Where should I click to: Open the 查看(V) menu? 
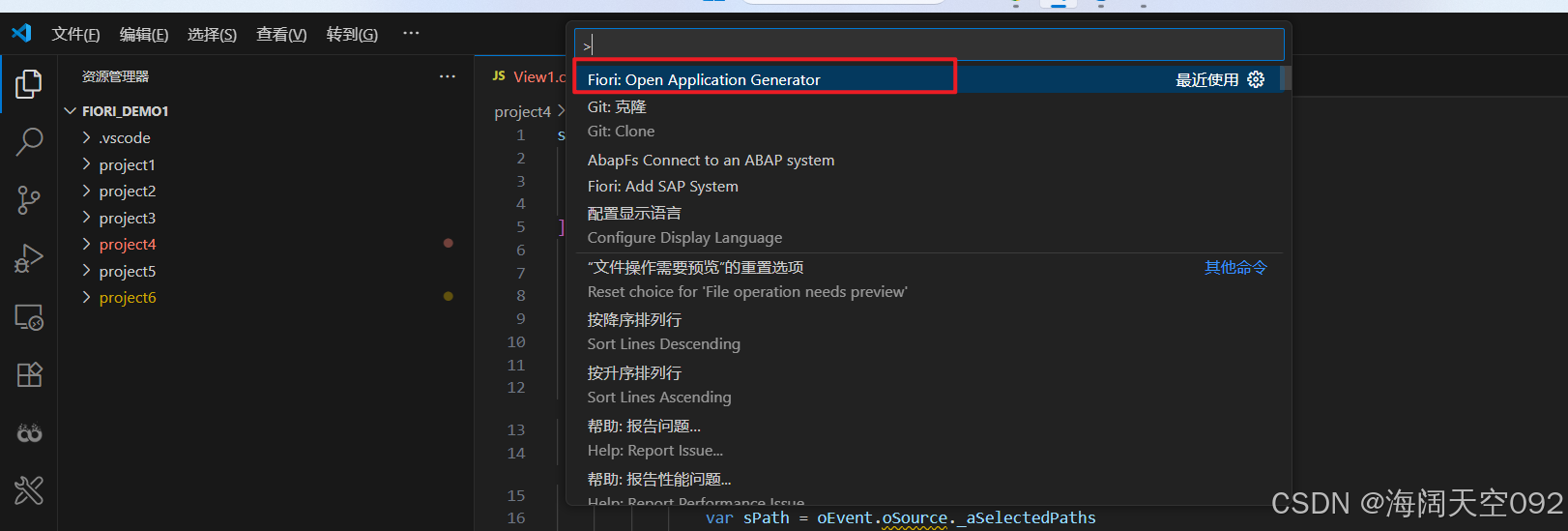coord(281,34)
